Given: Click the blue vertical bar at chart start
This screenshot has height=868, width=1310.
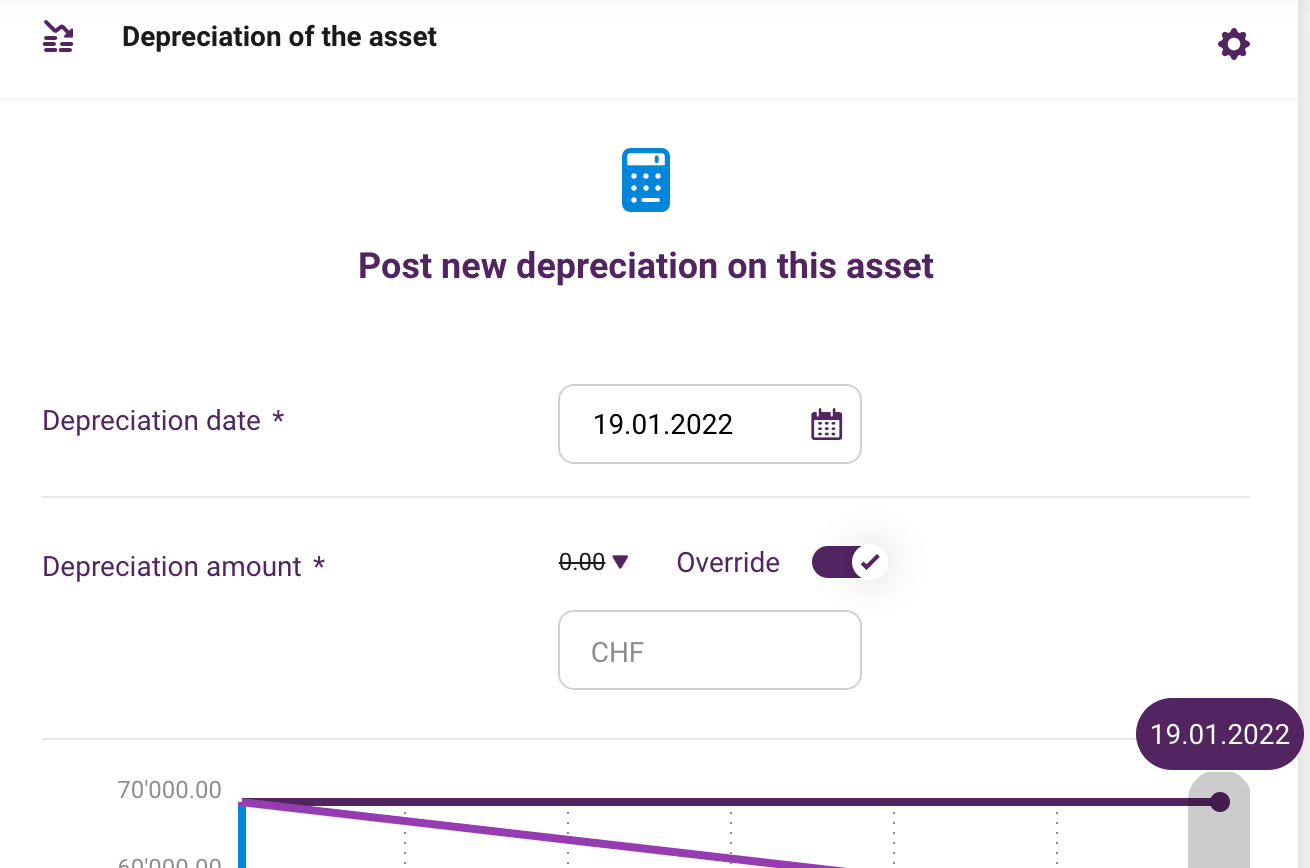Looking at the screenshot, I should click(x=242, y=835).
